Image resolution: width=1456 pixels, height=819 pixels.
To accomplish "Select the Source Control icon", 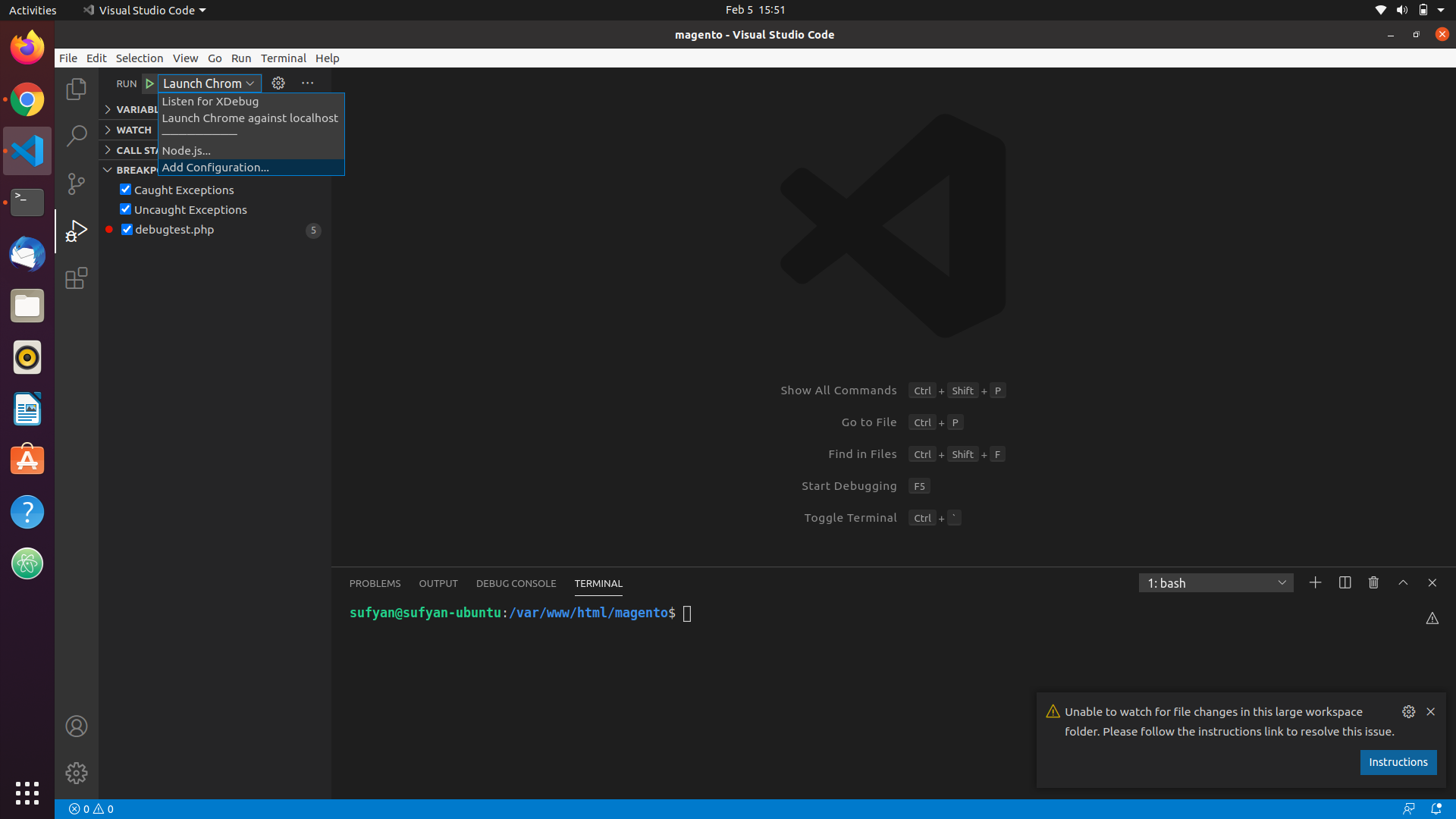I will click(76, 184).
